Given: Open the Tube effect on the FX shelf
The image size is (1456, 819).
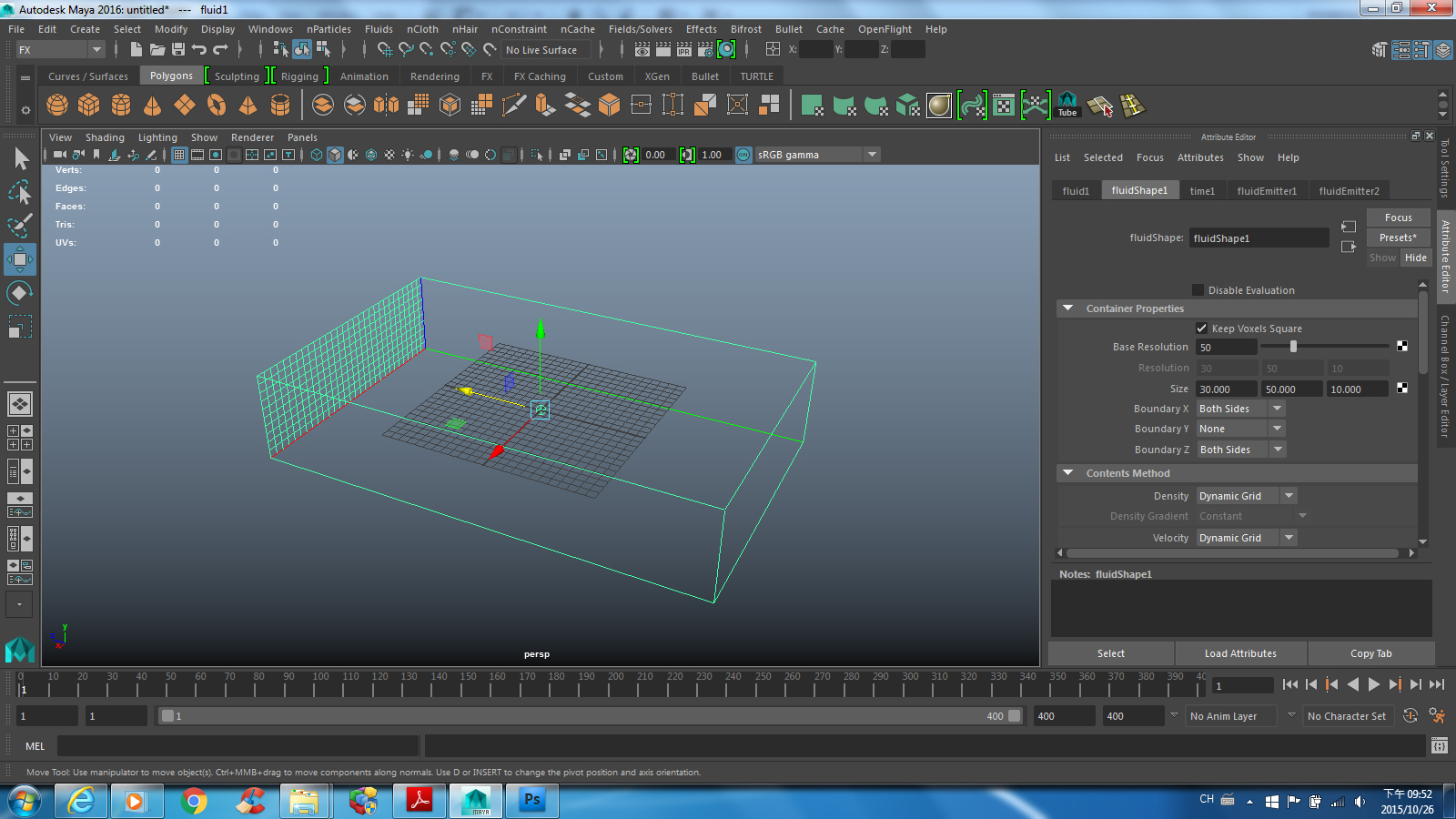Looking at the screenshot, I should 1067,105.
